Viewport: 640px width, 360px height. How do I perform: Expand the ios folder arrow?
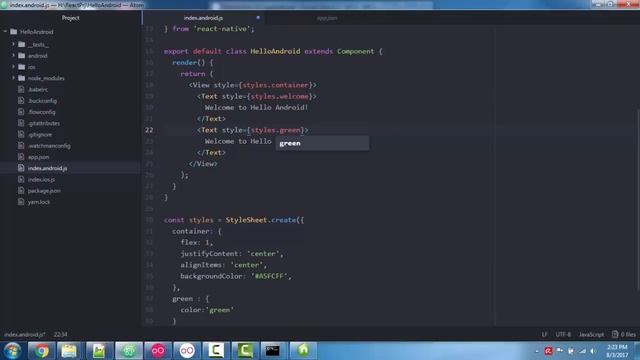click(13, 67)
